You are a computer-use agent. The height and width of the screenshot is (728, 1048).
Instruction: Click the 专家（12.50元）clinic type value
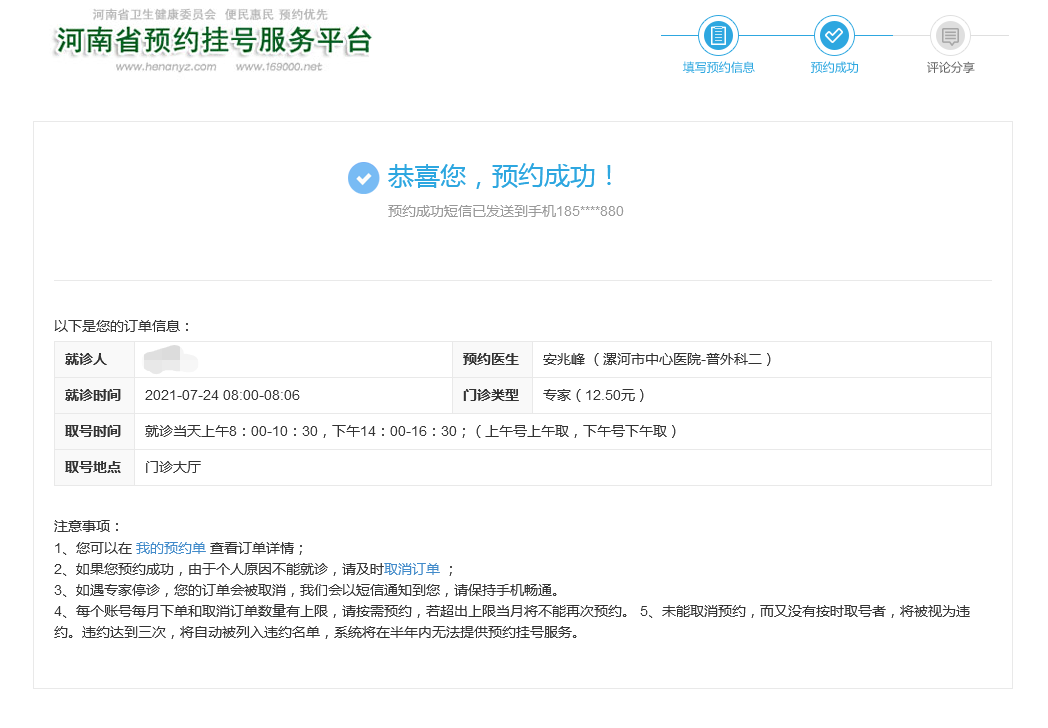pos(594,396)
